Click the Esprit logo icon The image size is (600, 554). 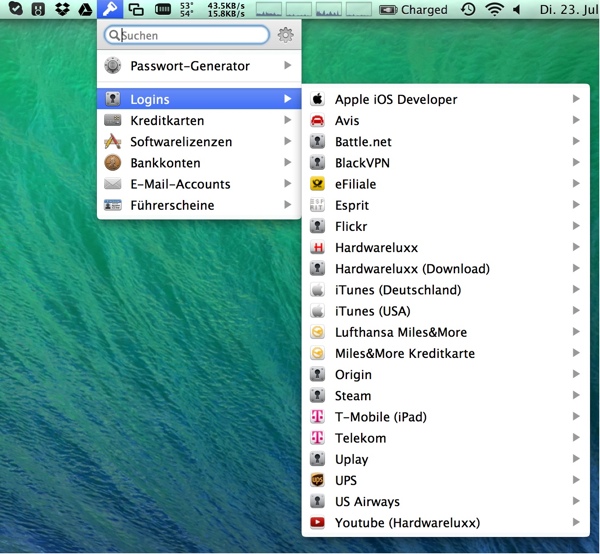pos(317,205)
